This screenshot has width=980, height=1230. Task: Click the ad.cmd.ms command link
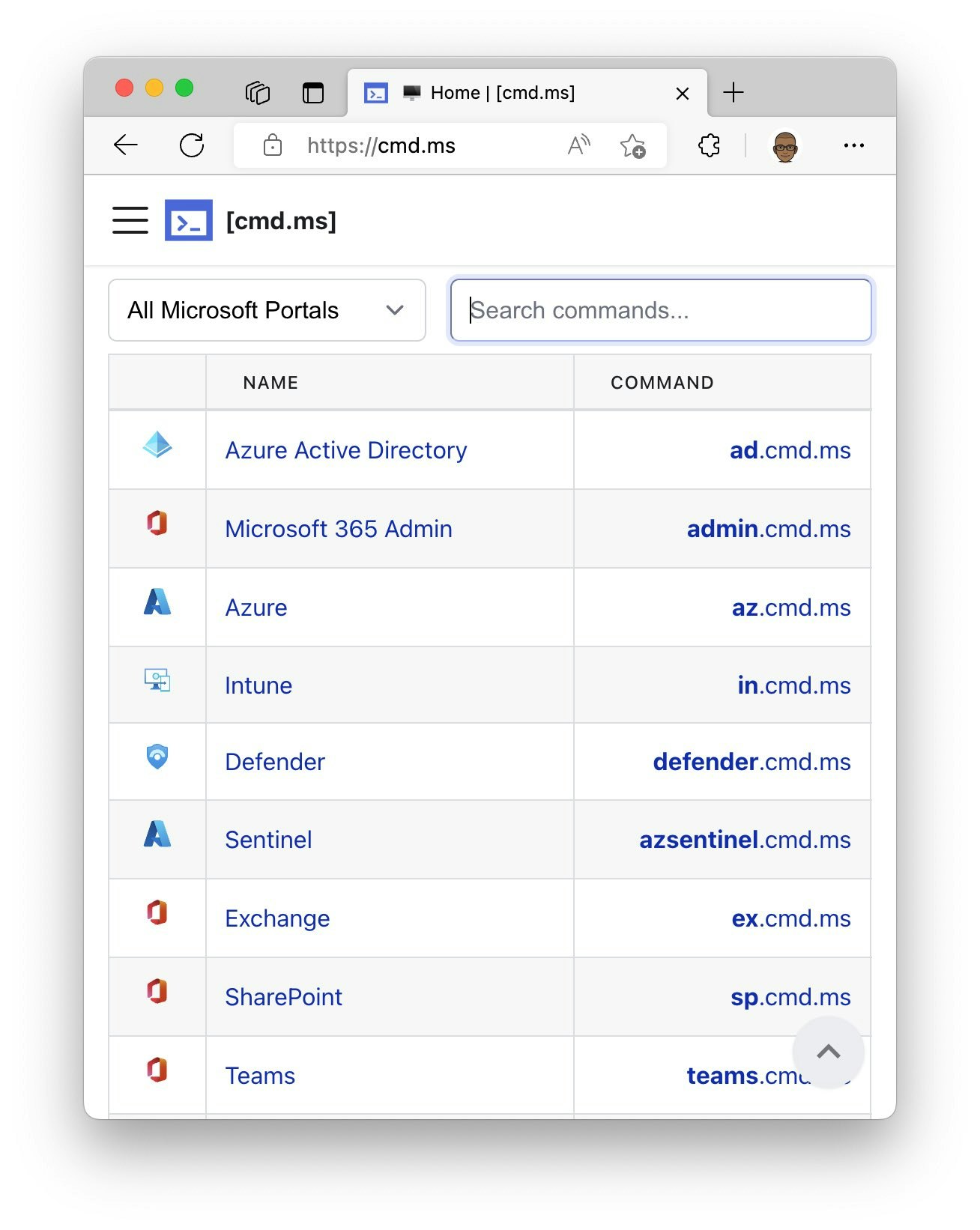point(790,450)
